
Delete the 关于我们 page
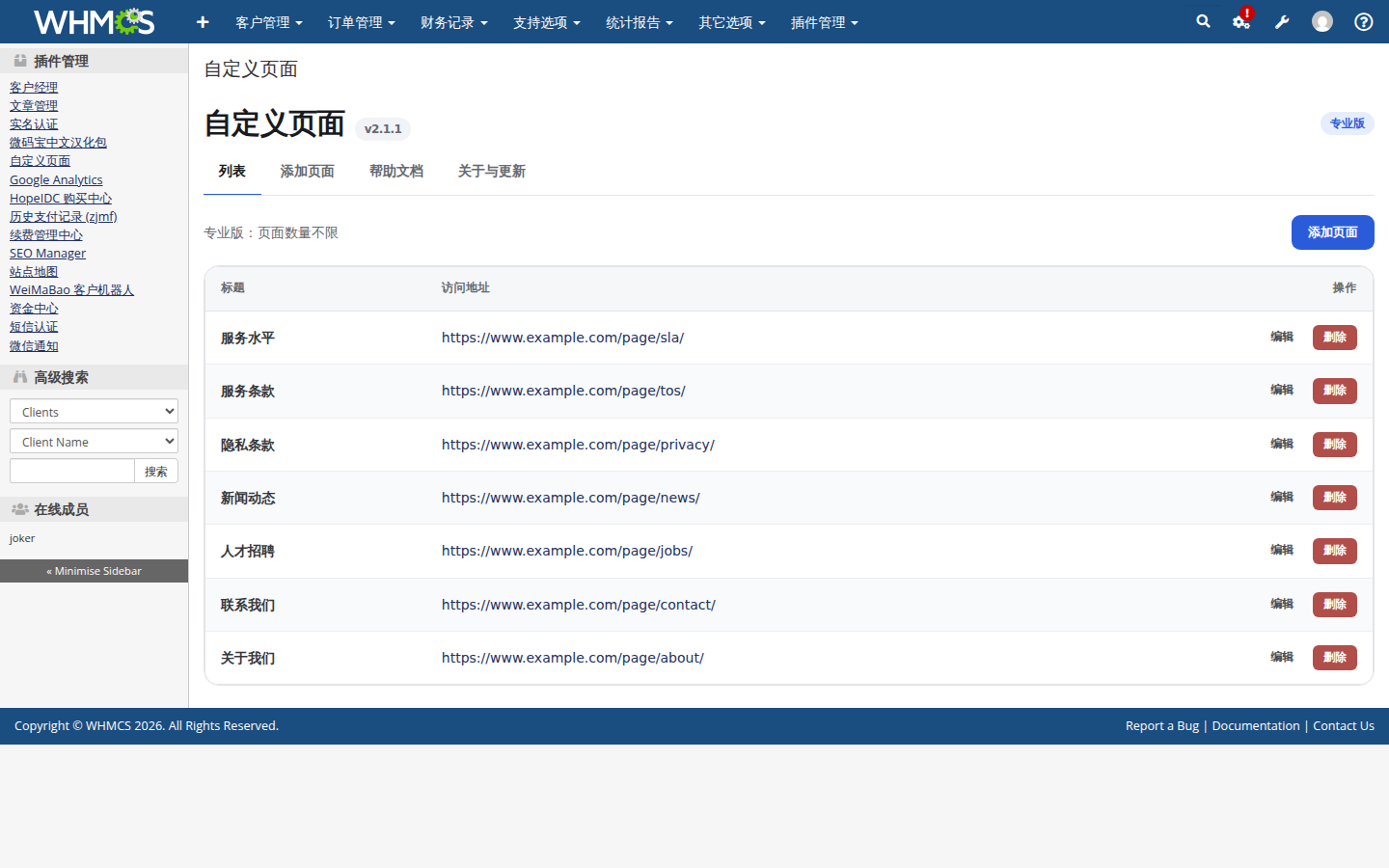(x=1335, y=658)
